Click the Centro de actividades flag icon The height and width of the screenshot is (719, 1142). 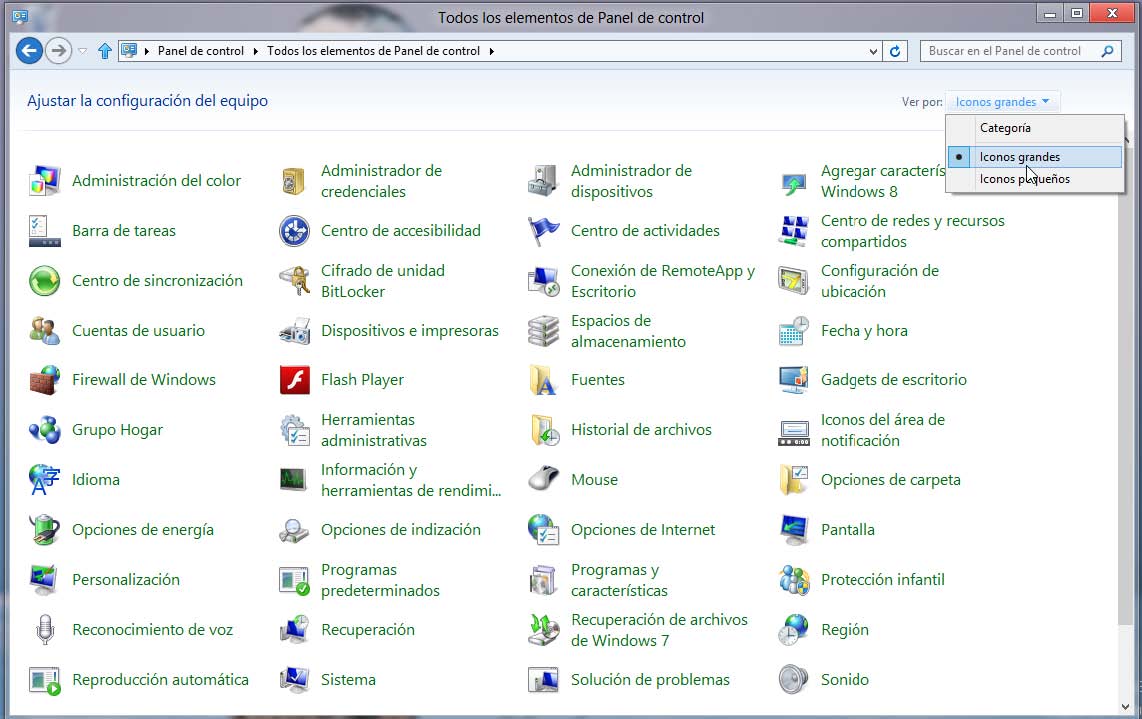[x=543, y=231]
